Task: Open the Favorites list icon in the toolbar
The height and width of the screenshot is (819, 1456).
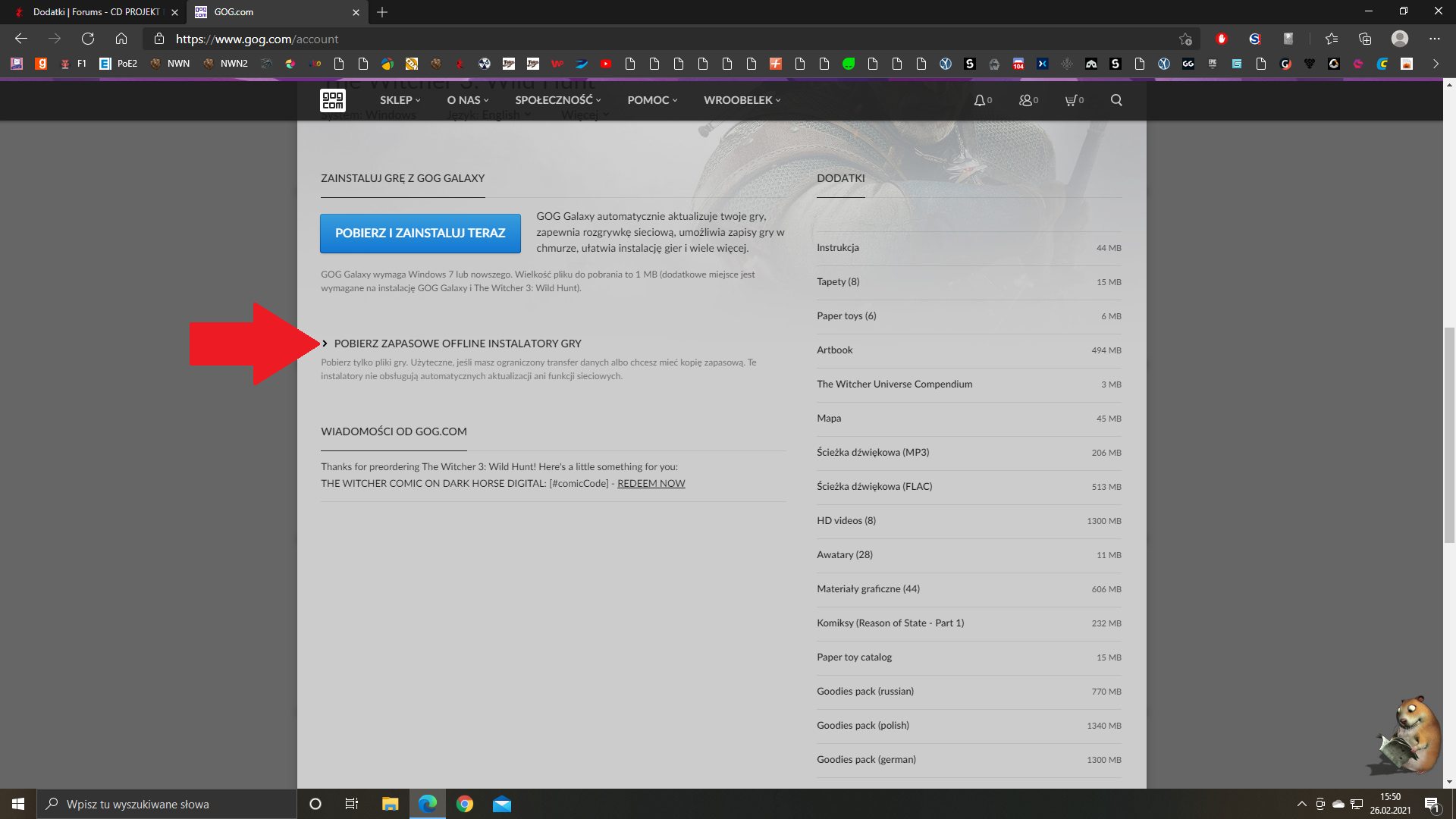Action: [1332, 39]
